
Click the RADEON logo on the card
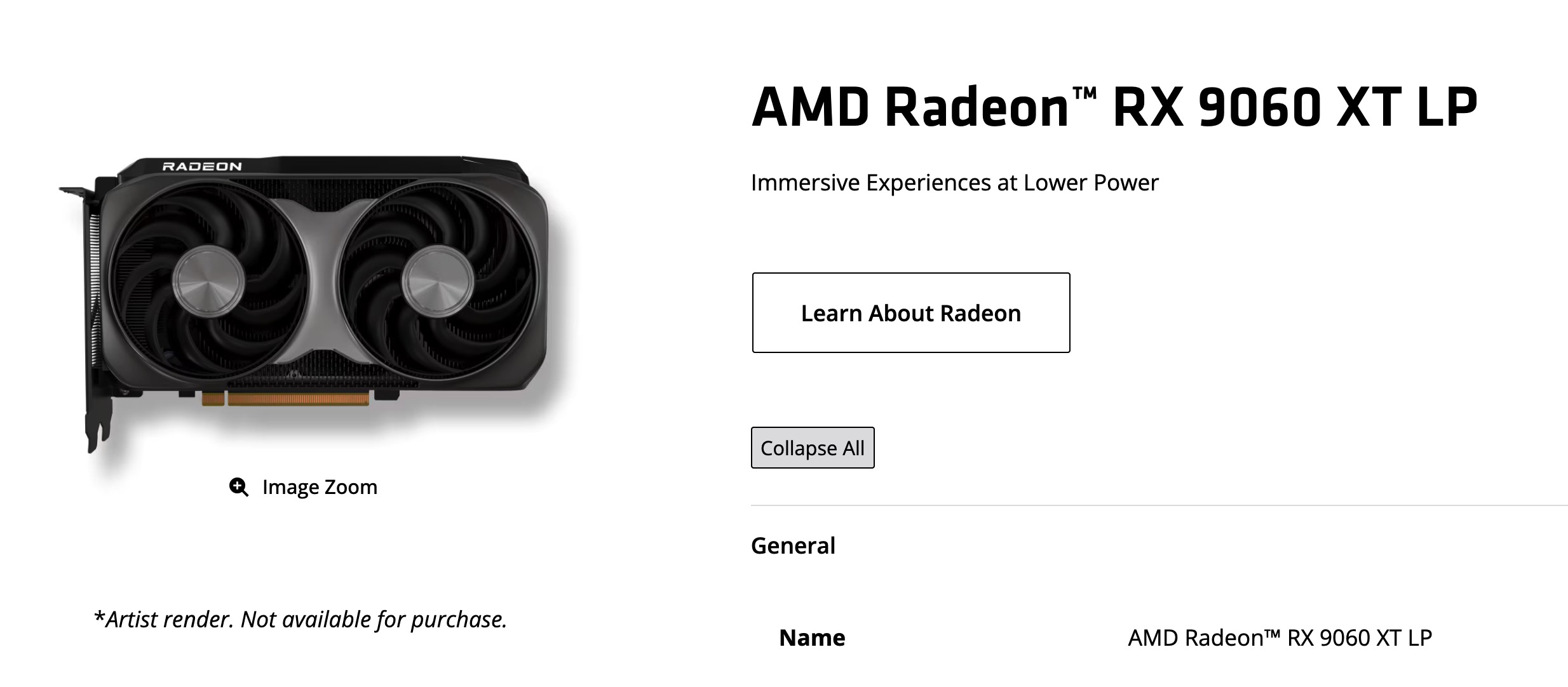click(202, 166)
